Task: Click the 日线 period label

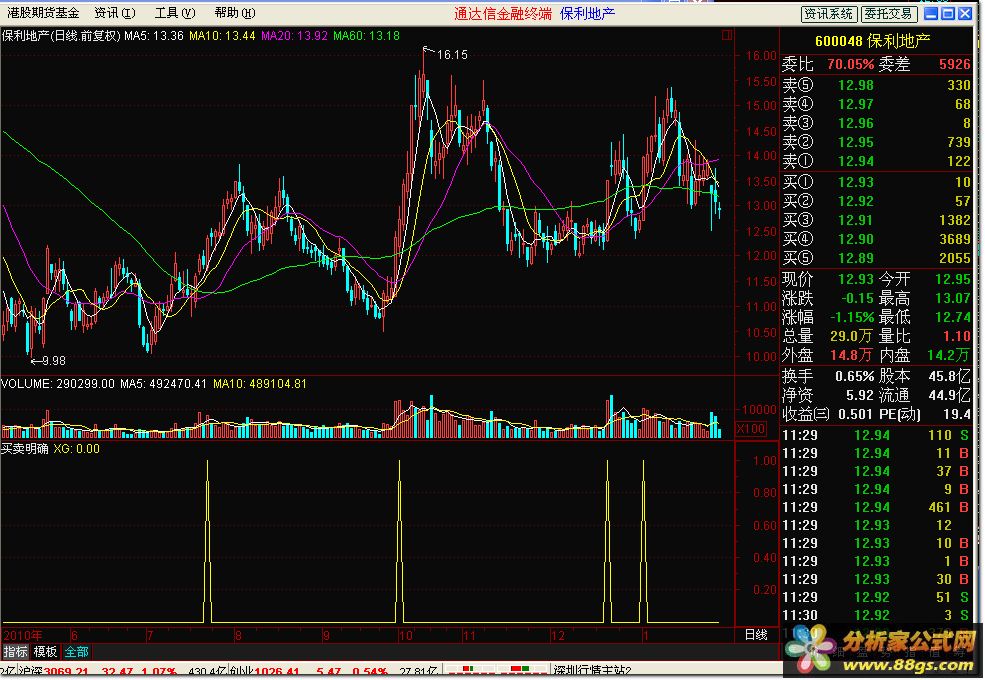Action: point(756,635)
